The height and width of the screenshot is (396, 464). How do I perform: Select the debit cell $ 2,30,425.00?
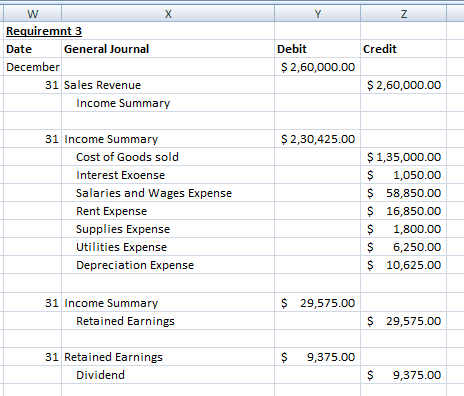pyautogui.click(x=318, y=139)
